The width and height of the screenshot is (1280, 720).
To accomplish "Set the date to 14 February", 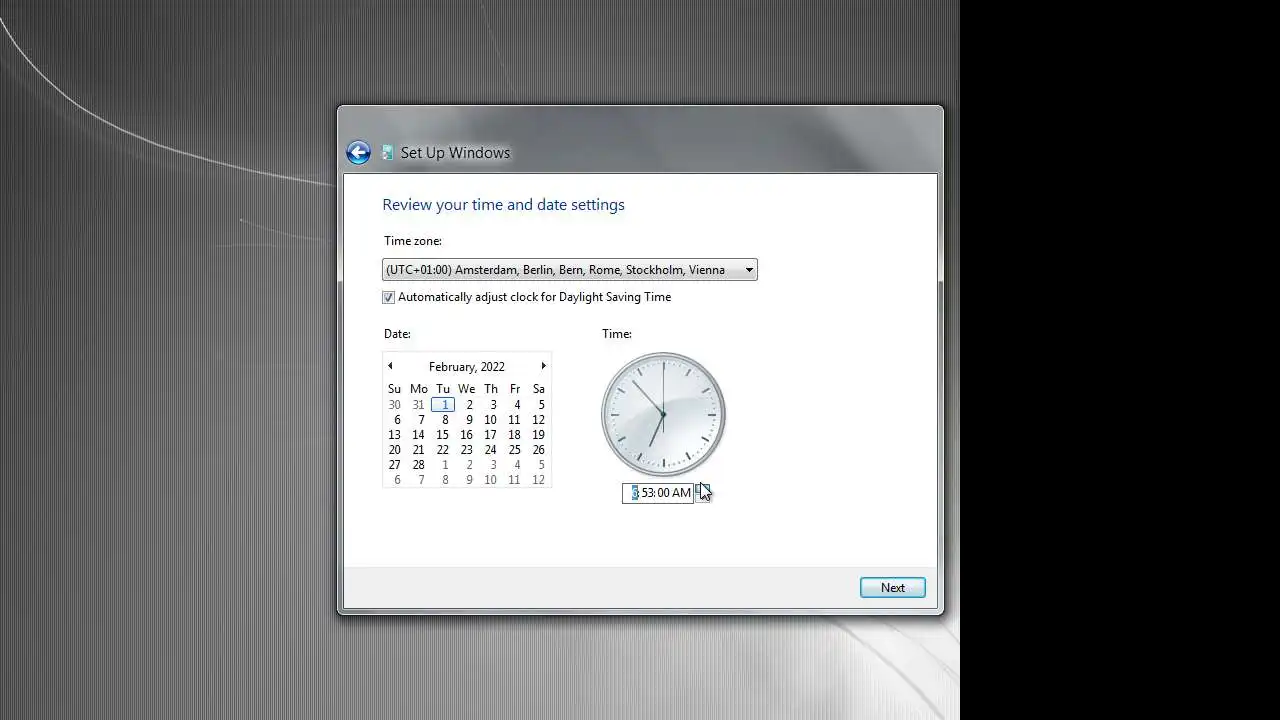I will tap(419, 435).
